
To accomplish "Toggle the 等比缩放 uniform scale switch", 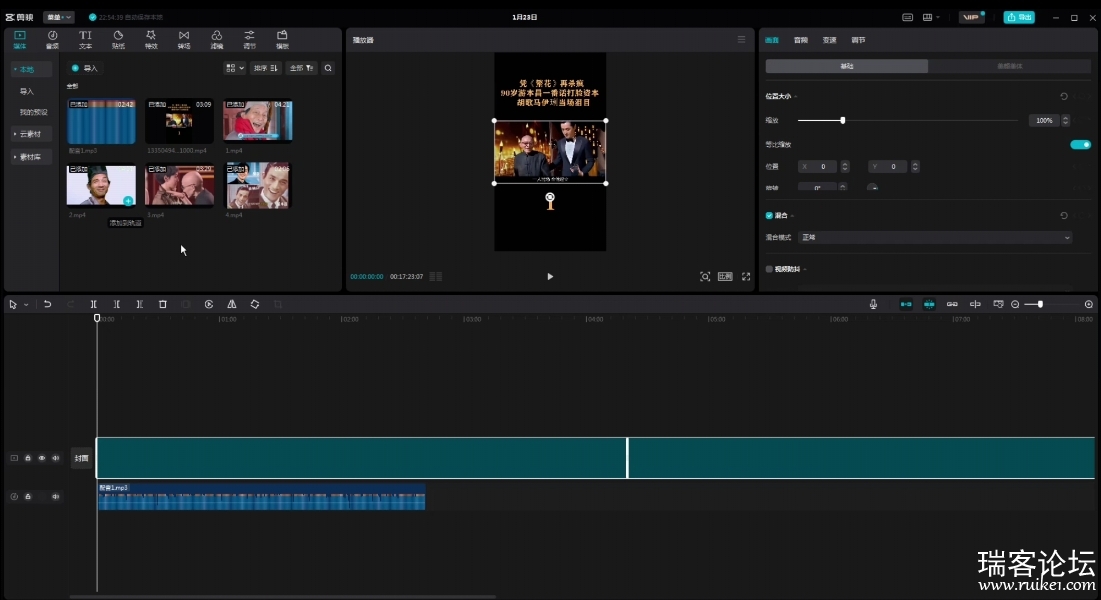I will point(1080,144).
